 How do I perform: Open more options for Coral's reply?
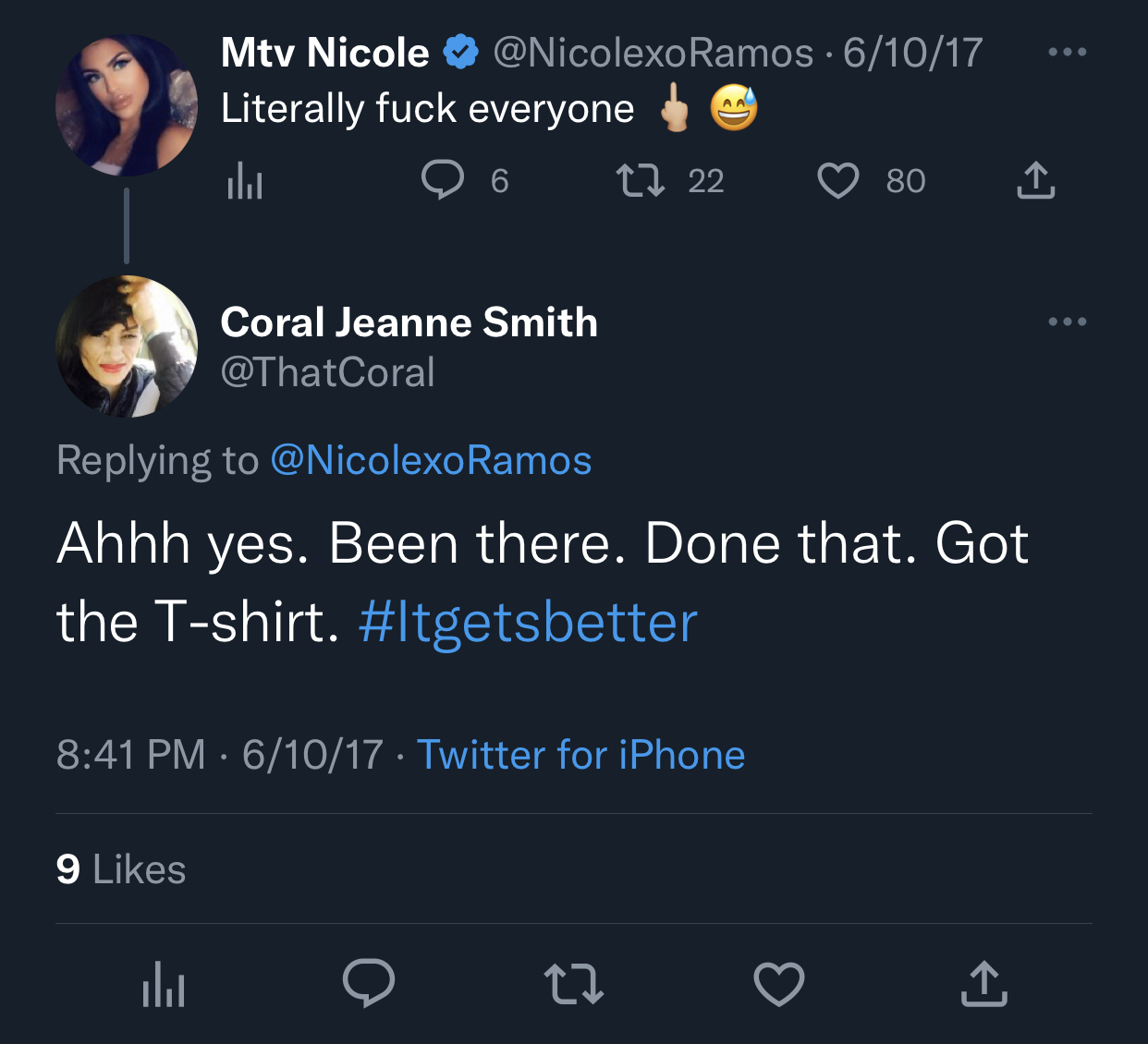[1068, 322]
